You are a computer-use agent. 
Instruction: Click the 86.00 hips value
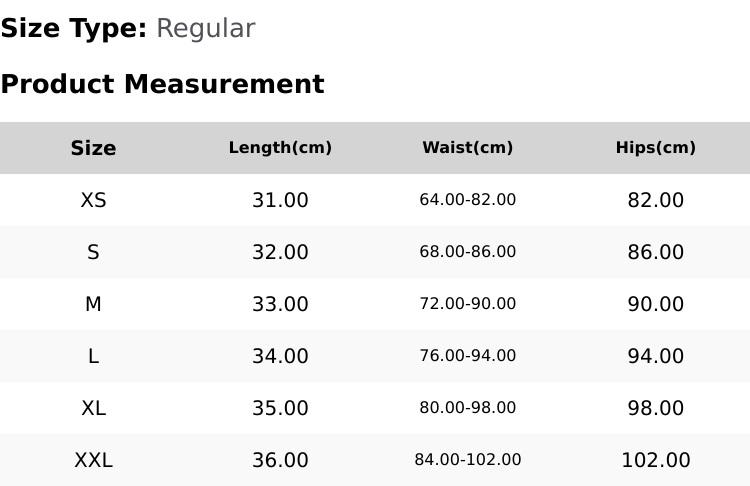click(655, 252)
